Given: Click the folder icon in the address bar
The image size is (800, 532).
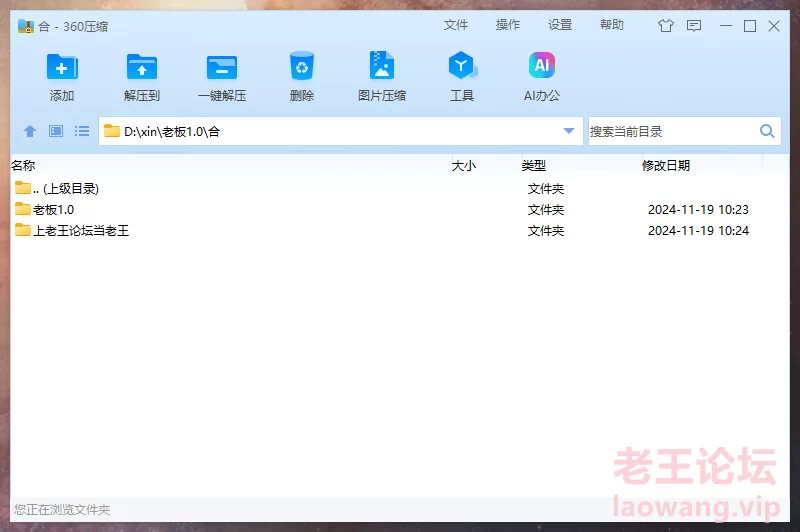Looking at the screenshot, I should pos(112,131).
